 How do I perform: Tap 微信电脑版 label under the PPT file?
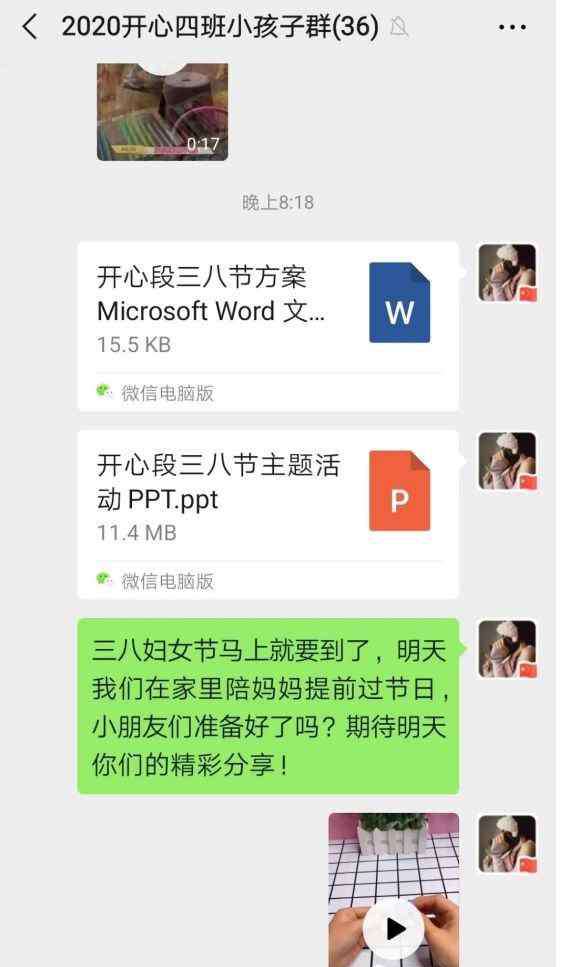click(x=167, y=581)
